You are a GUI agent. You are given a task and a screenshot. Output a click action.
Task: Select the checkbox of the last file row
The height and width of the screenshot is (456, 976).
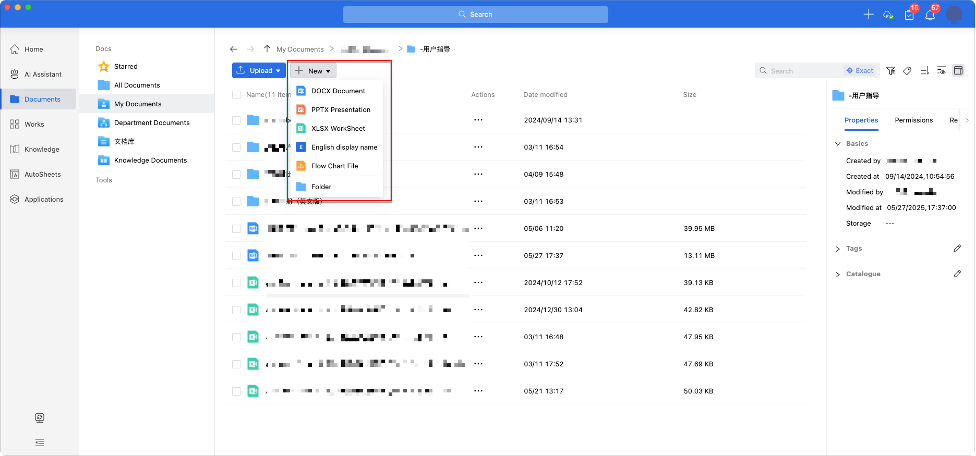[237, 390]
